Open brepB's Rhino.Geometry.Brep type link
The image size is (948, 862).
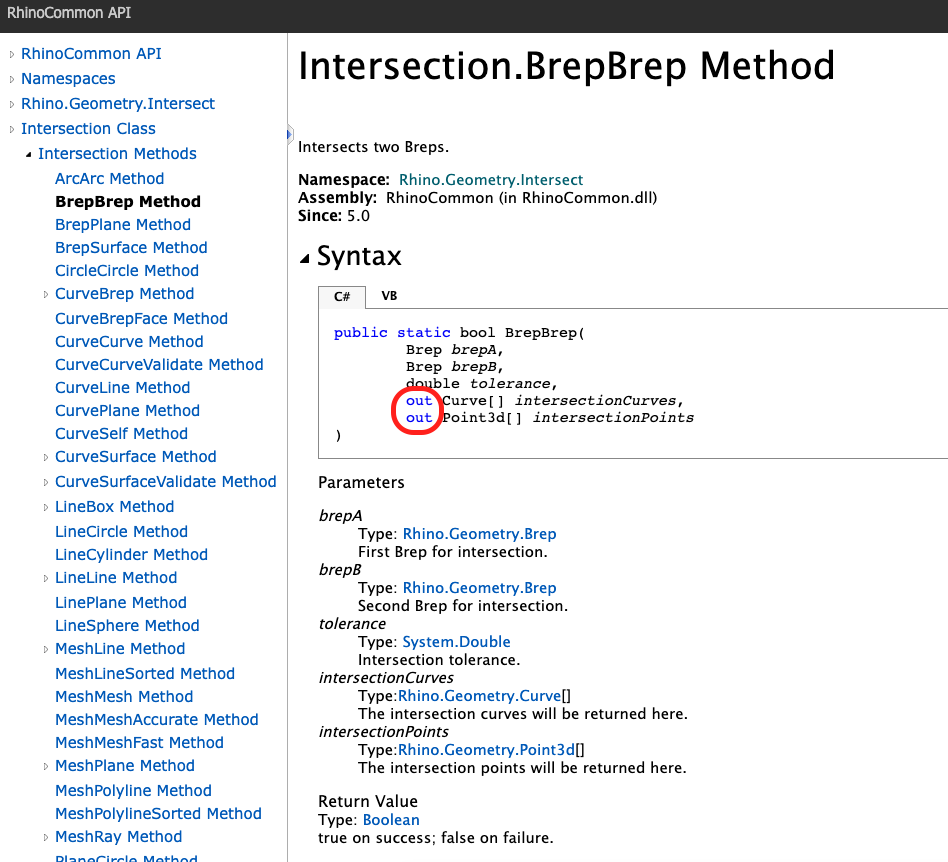pos(479,588)
